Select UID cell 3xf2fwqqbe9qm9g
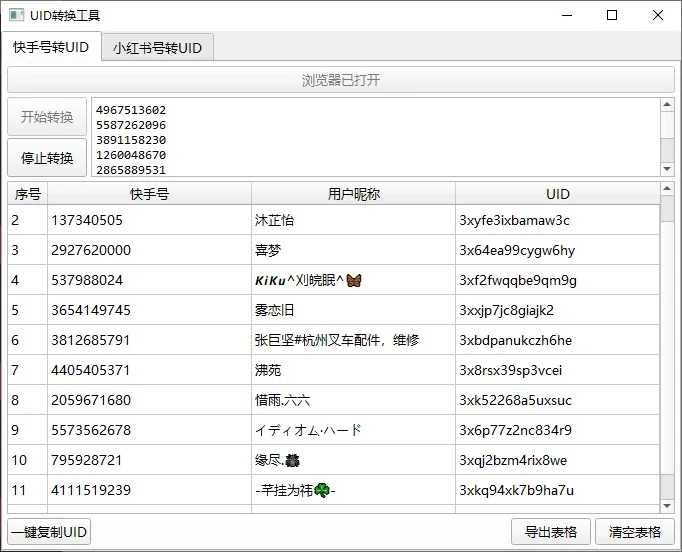 (558, 280)
